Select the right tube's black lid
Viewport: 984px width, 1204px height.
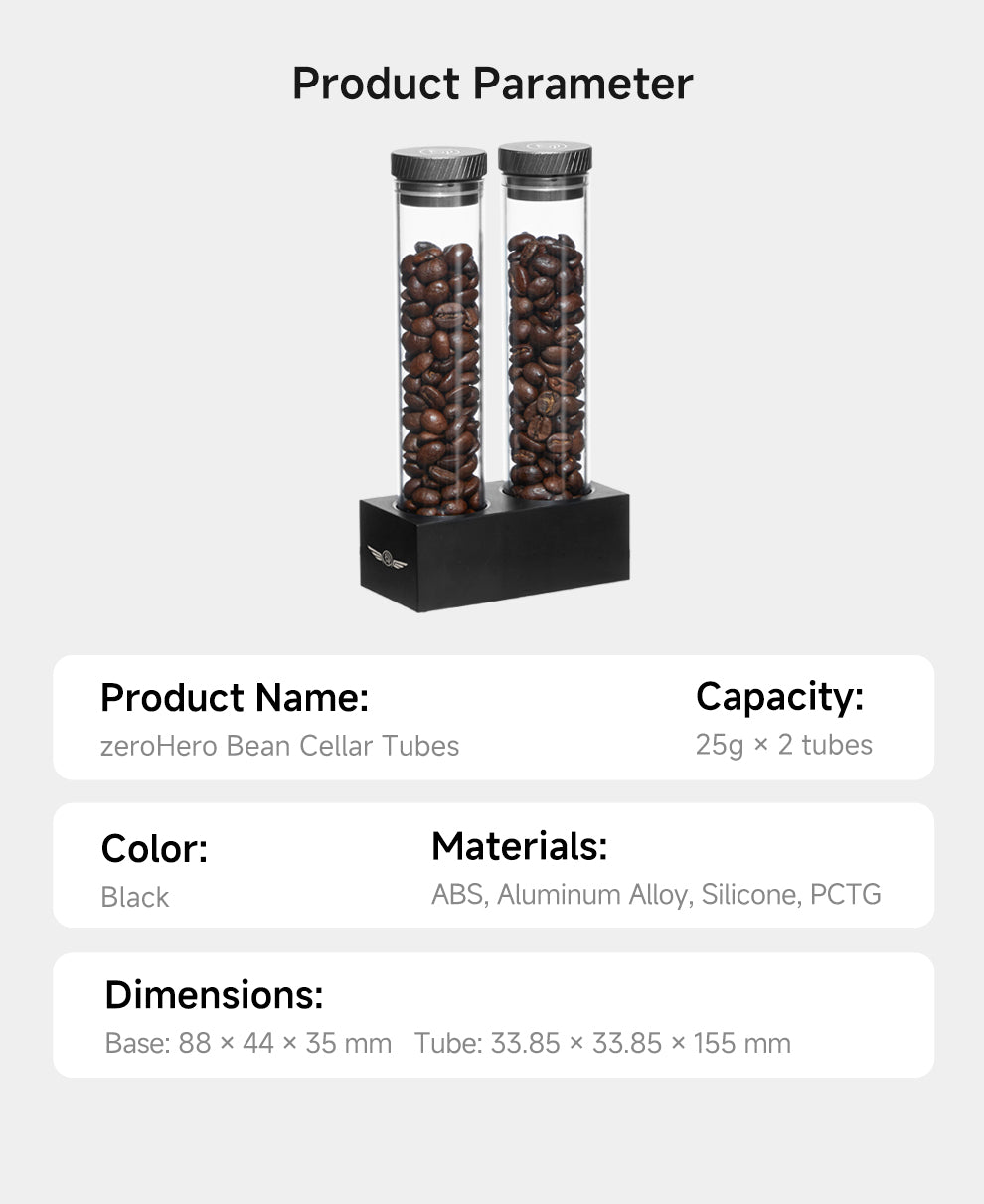click(545, 159)
